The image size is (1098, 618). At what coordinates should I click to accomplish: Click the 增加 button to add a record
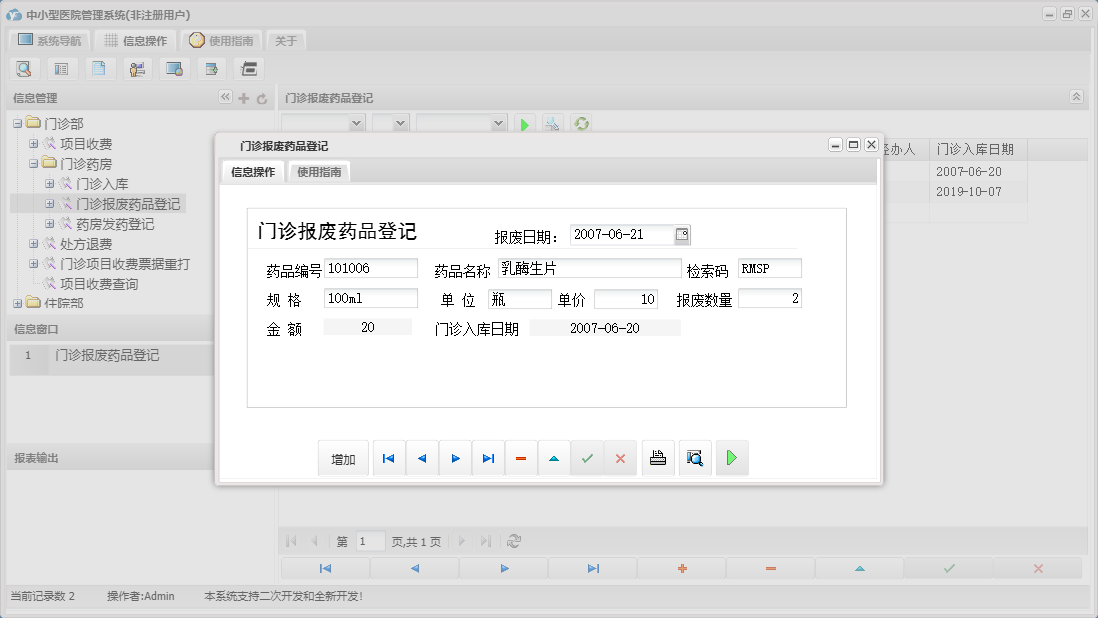point(342,457)
